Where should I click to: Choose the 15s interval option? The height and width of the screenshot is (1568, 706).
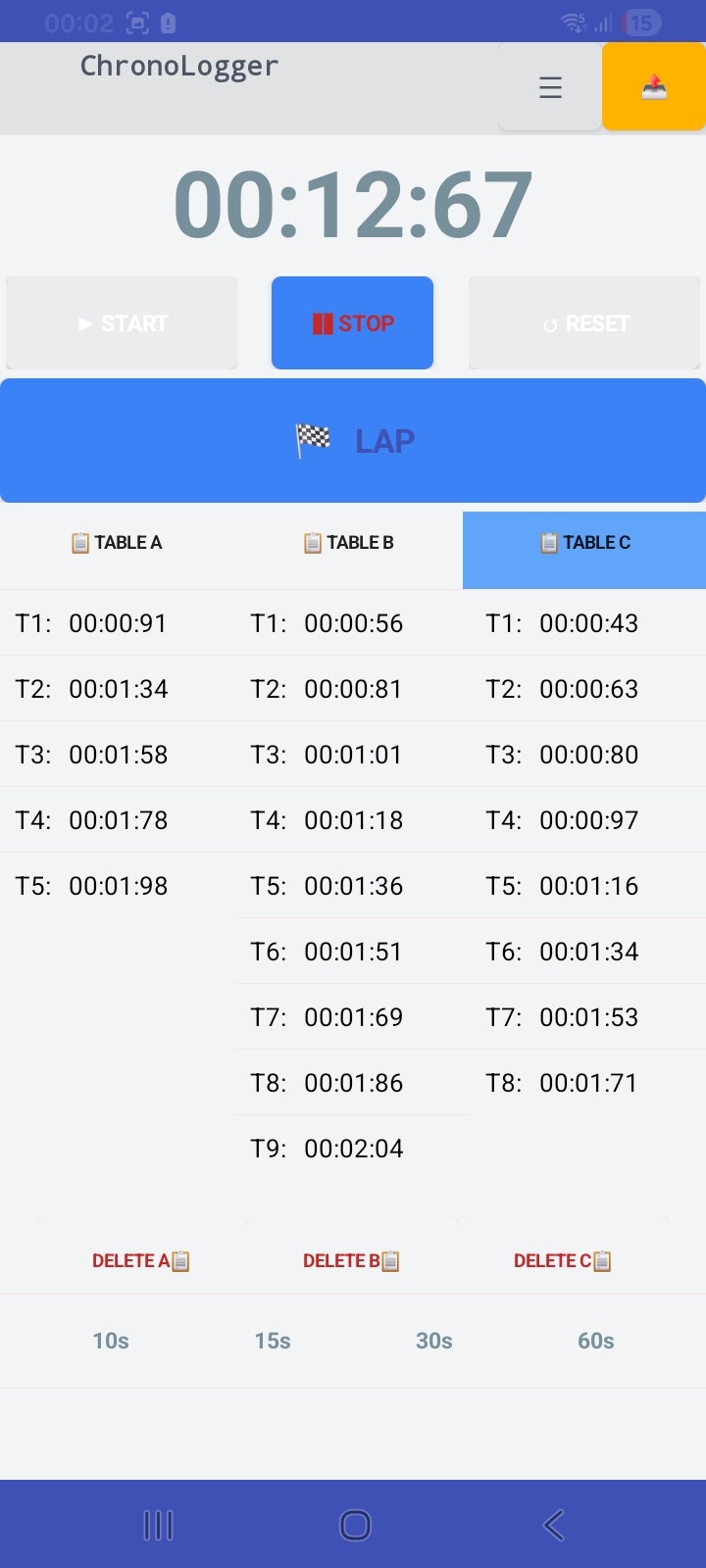point(273,1341)
